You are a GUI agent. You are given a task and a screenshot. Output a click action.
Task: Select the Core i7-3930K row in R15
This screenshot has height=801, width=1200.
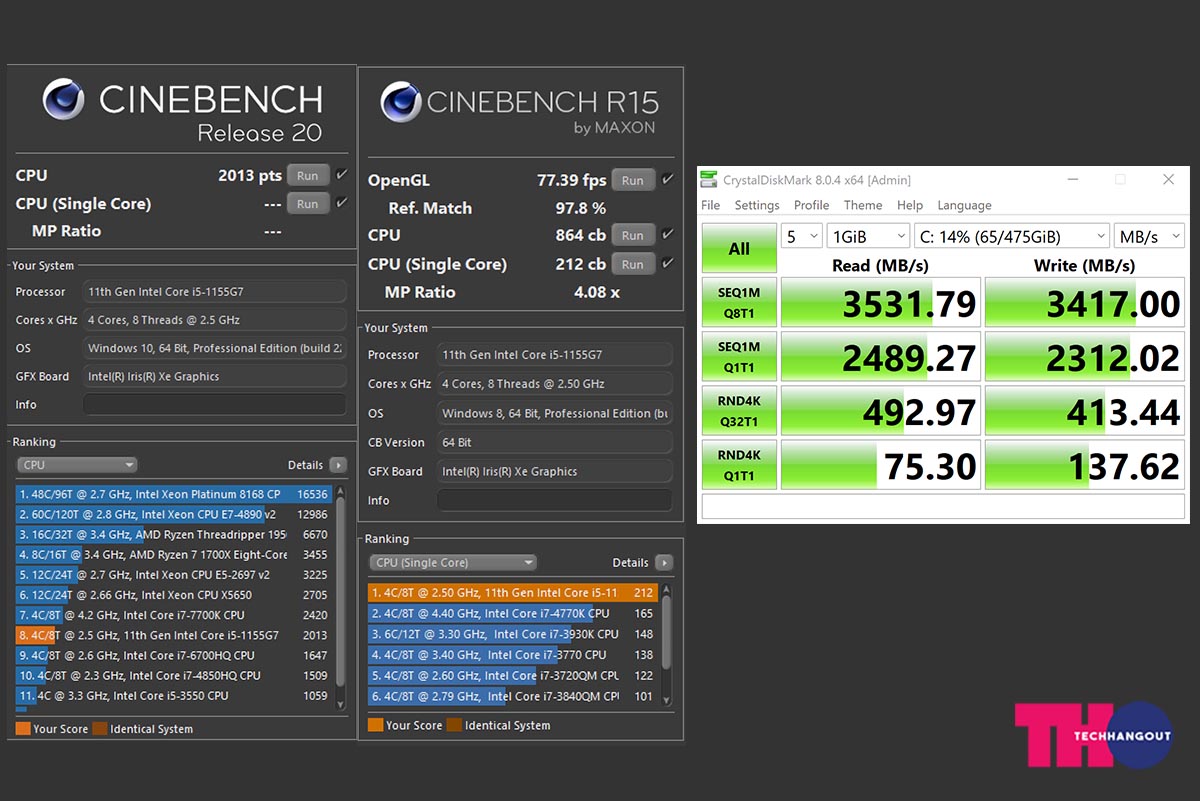click(513, 634)
